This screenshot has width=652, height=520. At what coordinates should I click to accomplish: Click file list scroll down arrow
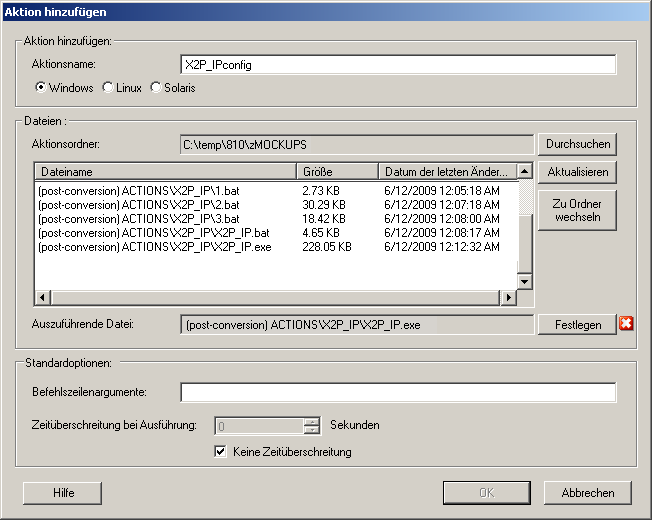(x=525, y=281)
